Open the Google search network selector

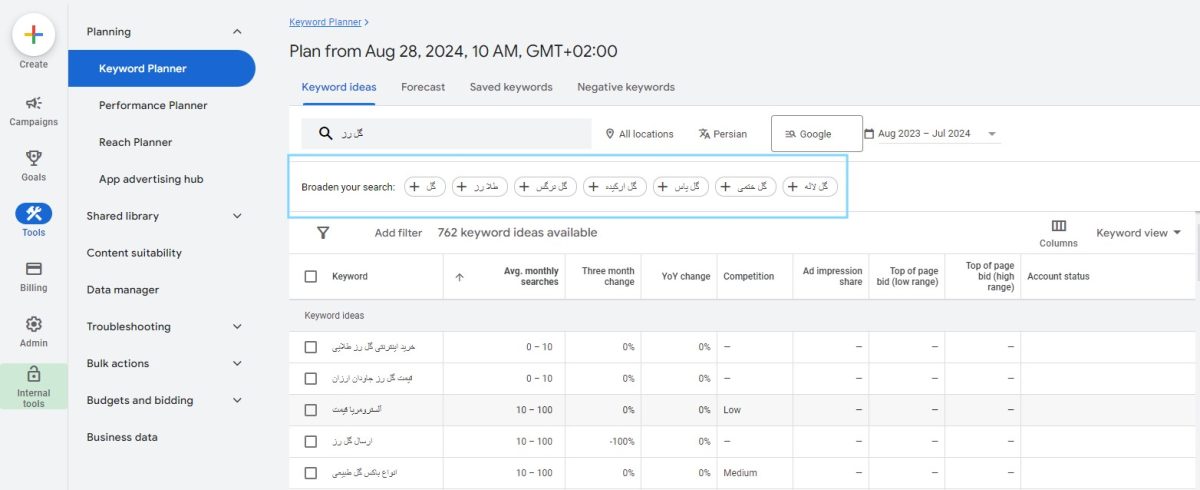coord(816,134)
